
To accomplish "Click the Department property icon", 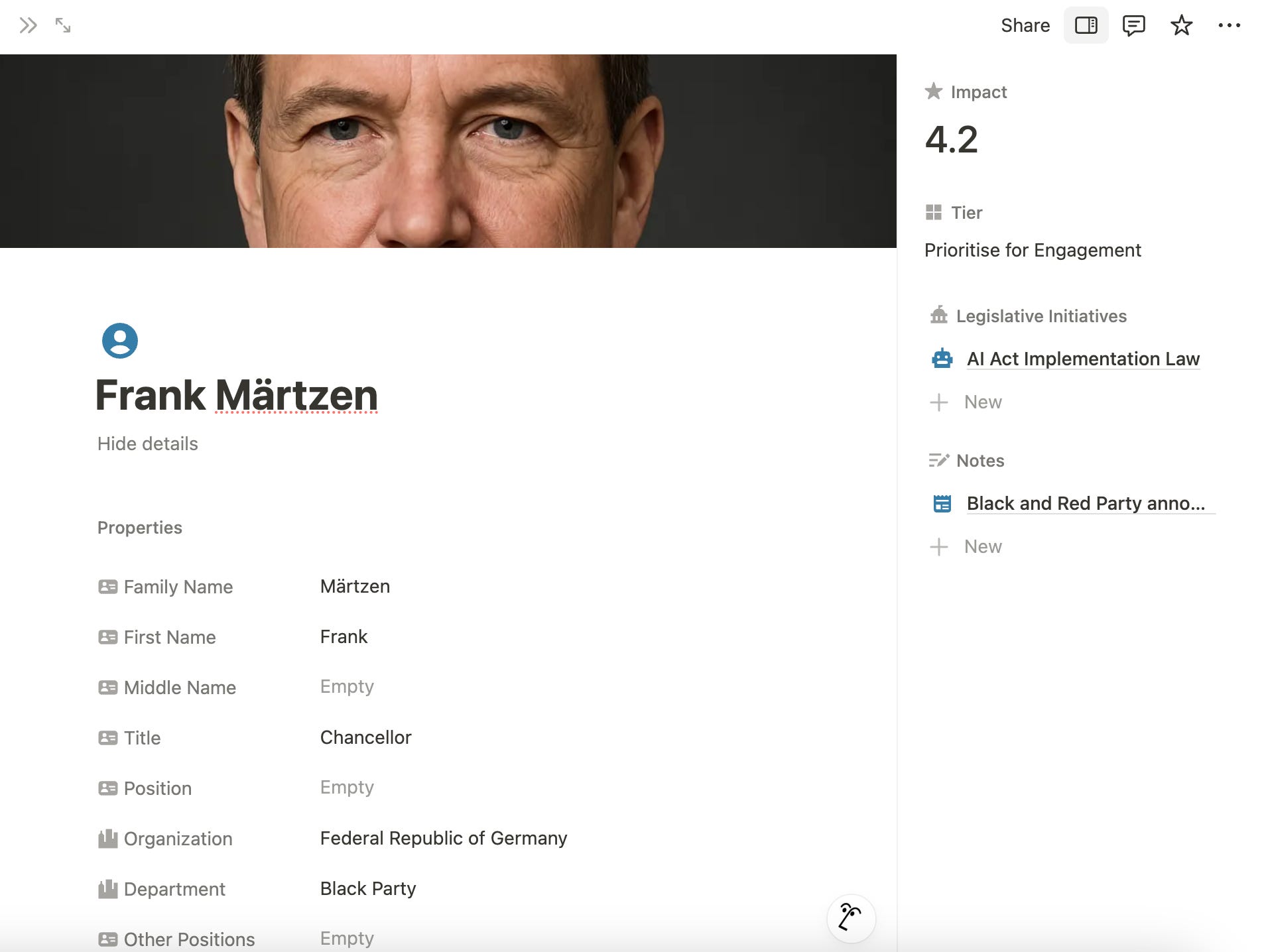I will point(108,889).
